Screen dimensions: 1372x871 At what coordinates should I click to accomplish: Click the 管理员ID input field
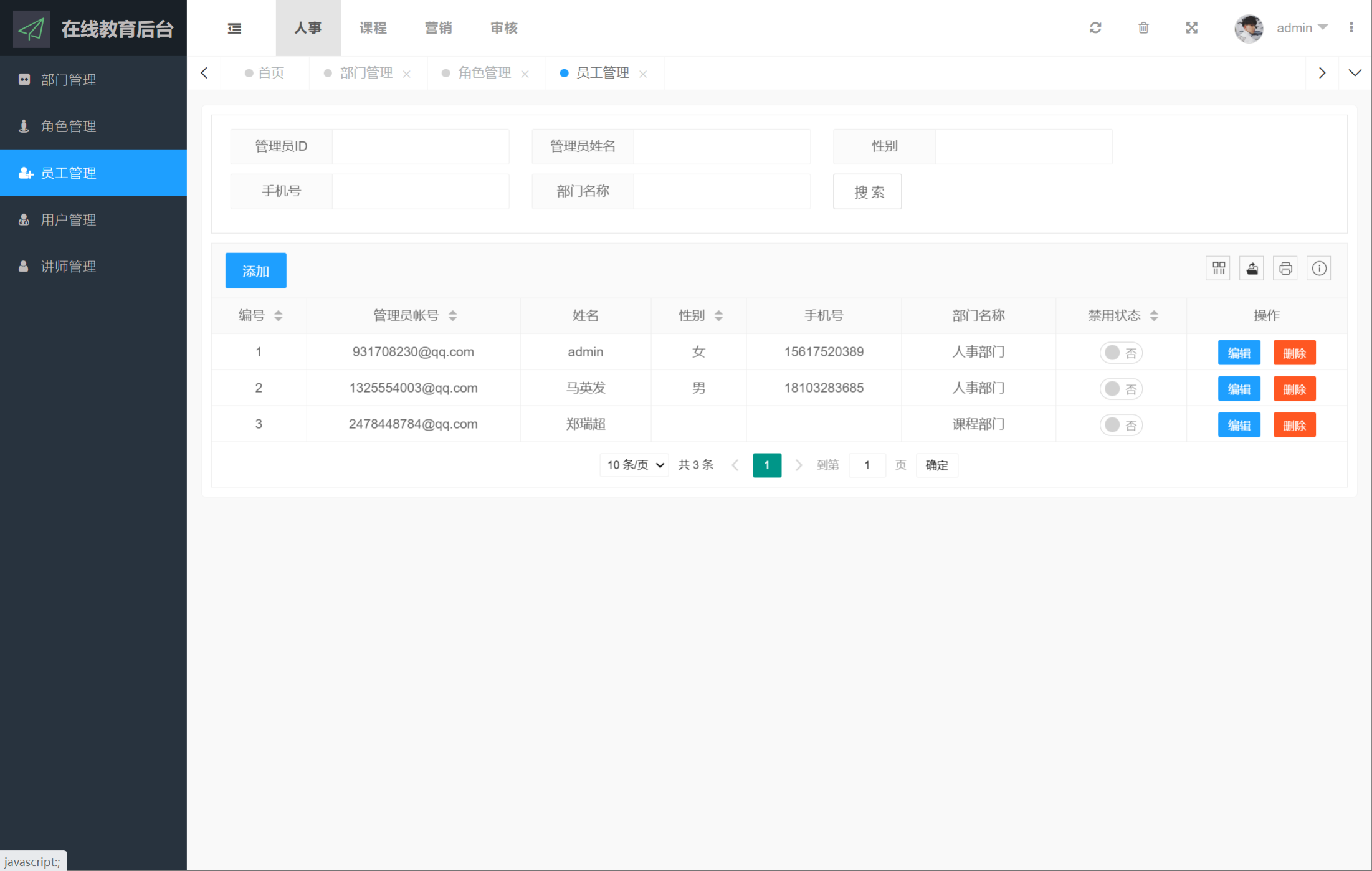tap(420, 146)
